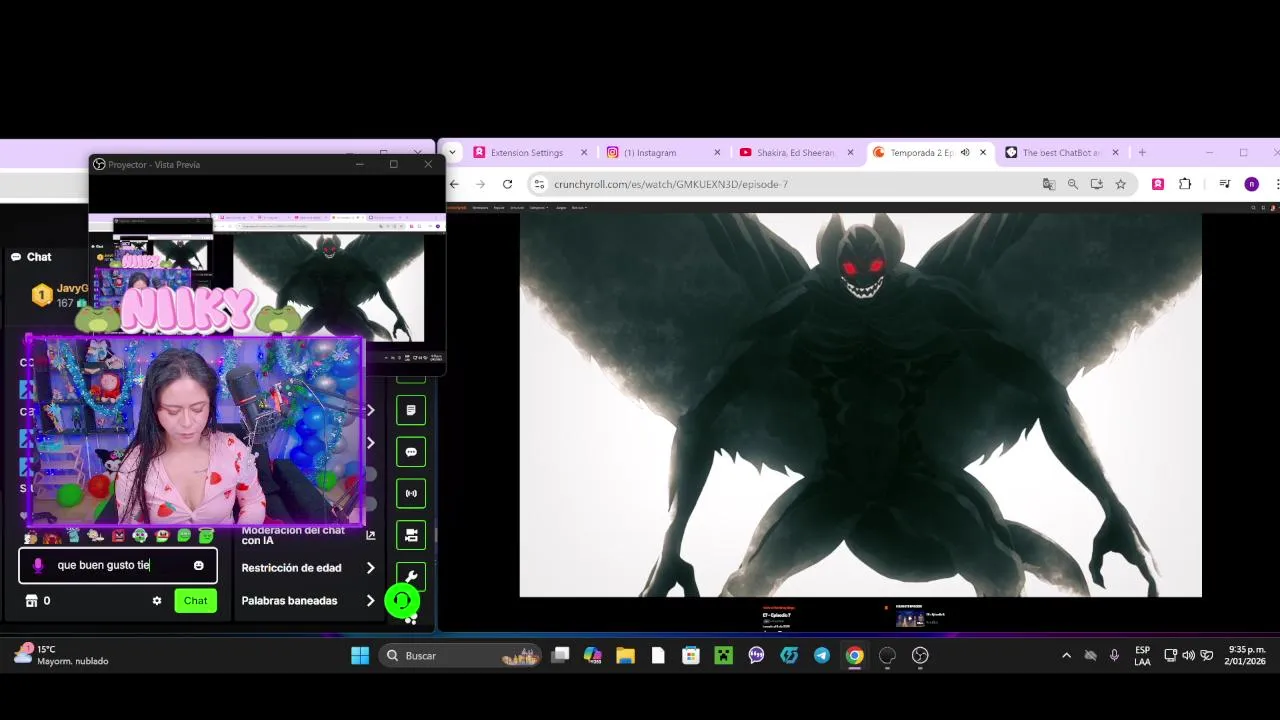Screen dimensions: 1280x720
Task: Open the Windows Start menu
Action: [x=360, y=656]
